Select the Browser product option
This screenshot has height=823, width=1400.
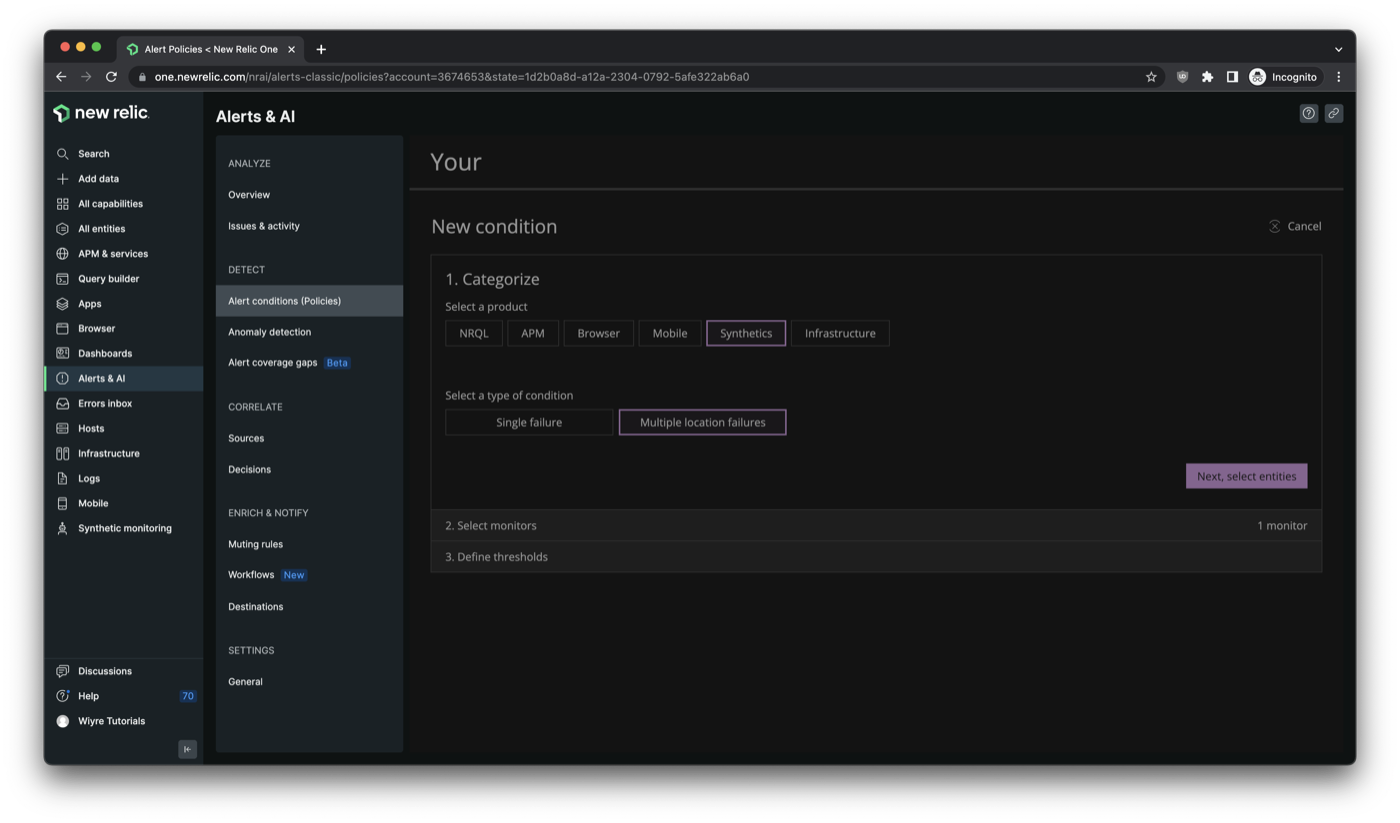pos(598,333)
